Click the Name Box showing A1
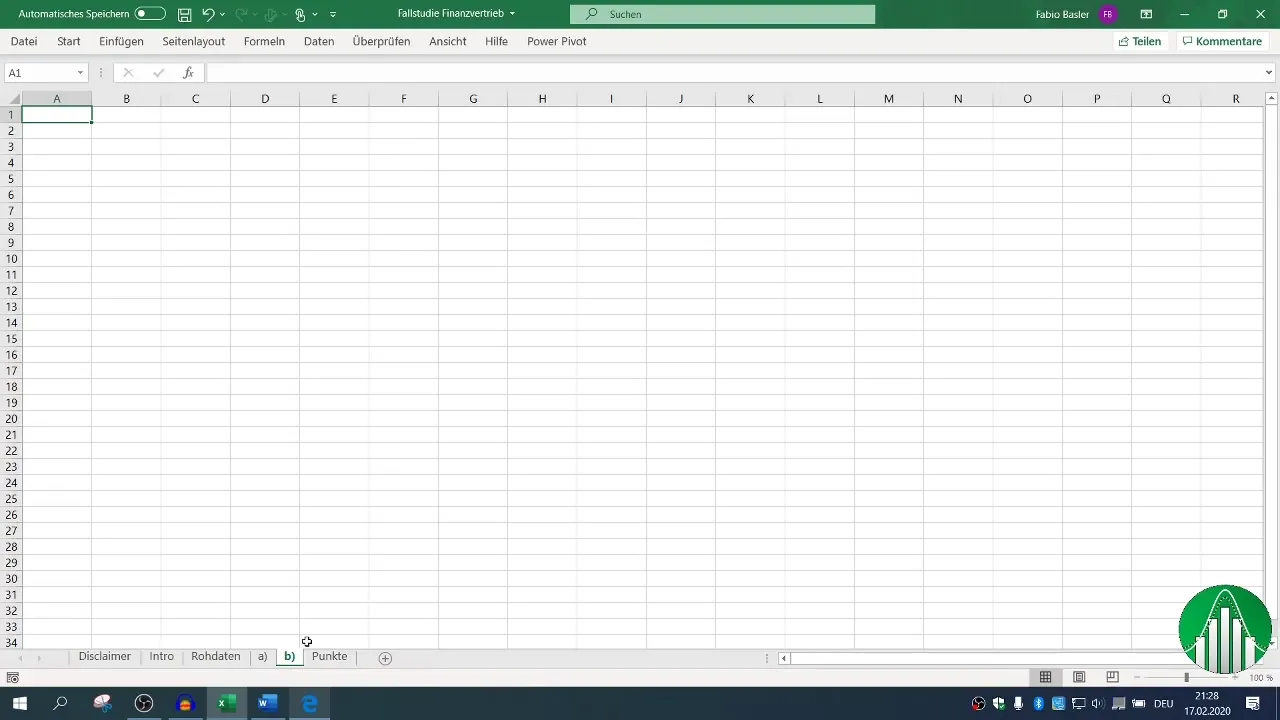Image resolution: width=1280 pixels, height=720 pixels. (40, 73)
